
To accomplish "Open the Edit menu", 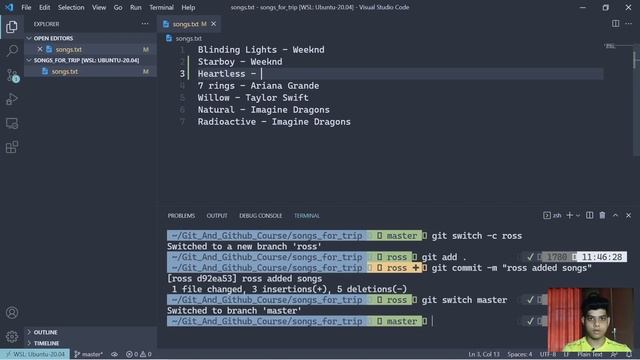I will pyautogui.click(x=44, y=7).
